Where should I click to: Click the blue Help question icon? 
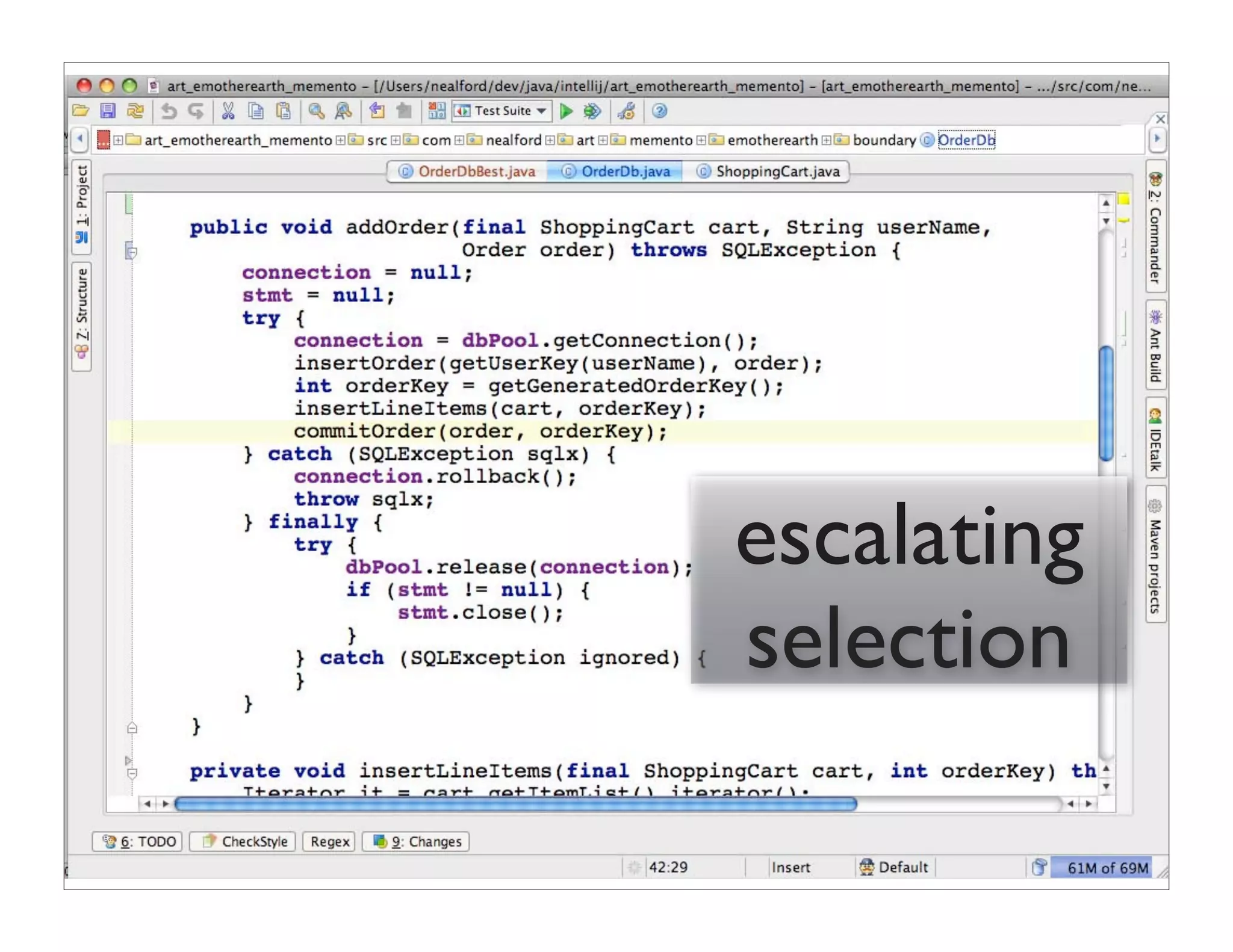(659, 111)
